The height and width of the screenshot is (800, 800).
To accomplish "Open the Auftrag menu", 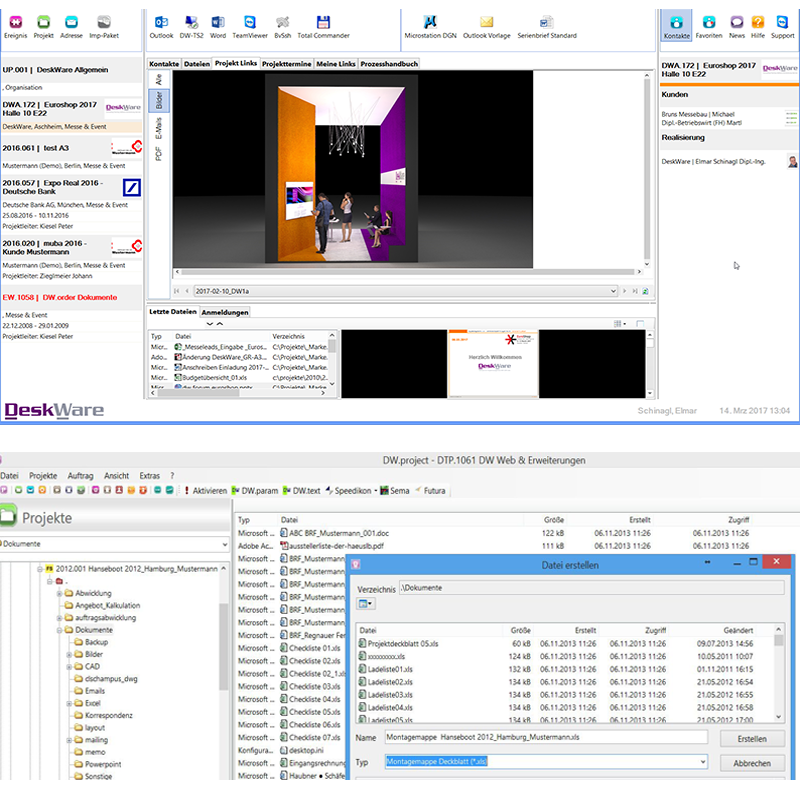I will click(x=81, y=476).
